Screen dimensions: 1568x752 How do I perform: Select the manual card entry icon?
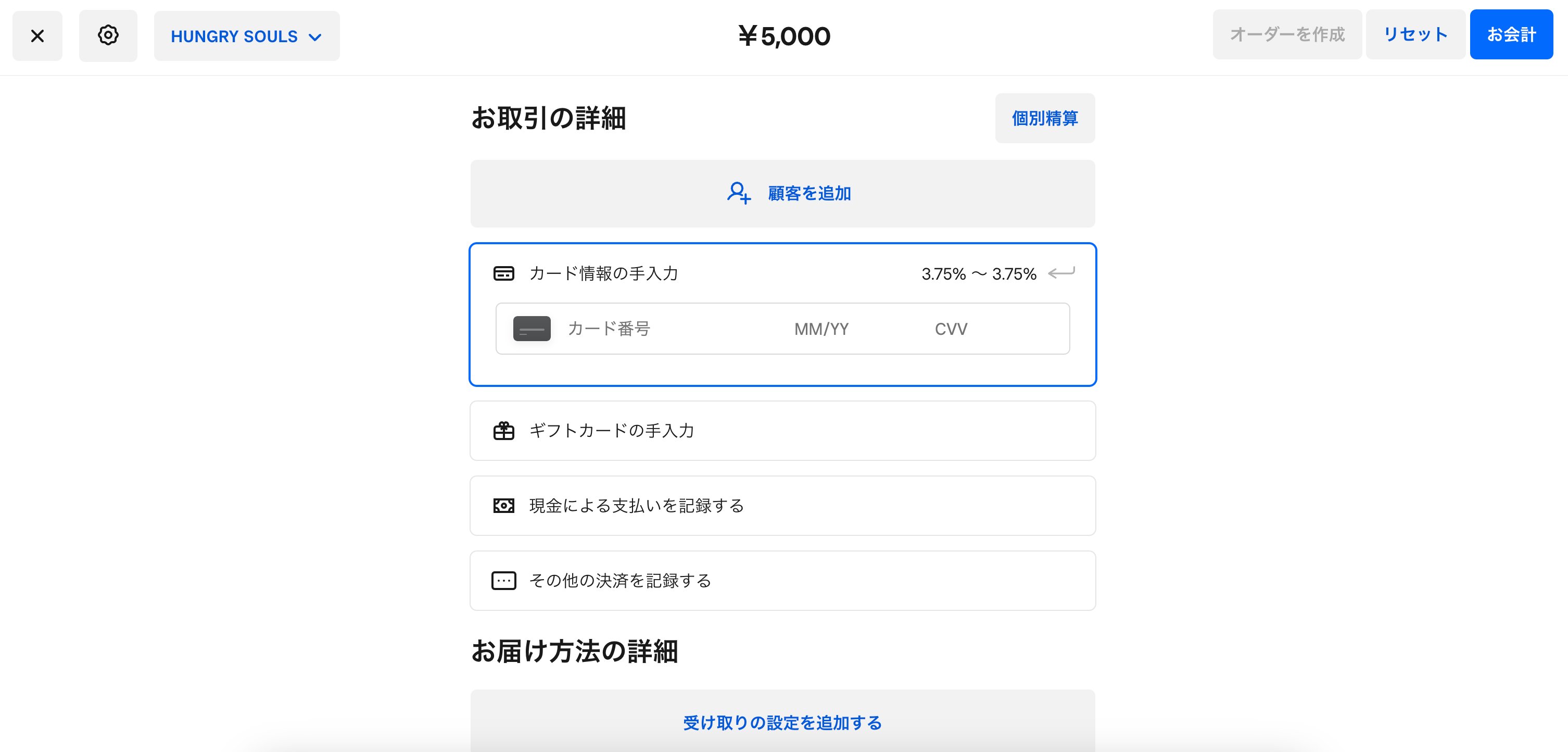(504, 273)
